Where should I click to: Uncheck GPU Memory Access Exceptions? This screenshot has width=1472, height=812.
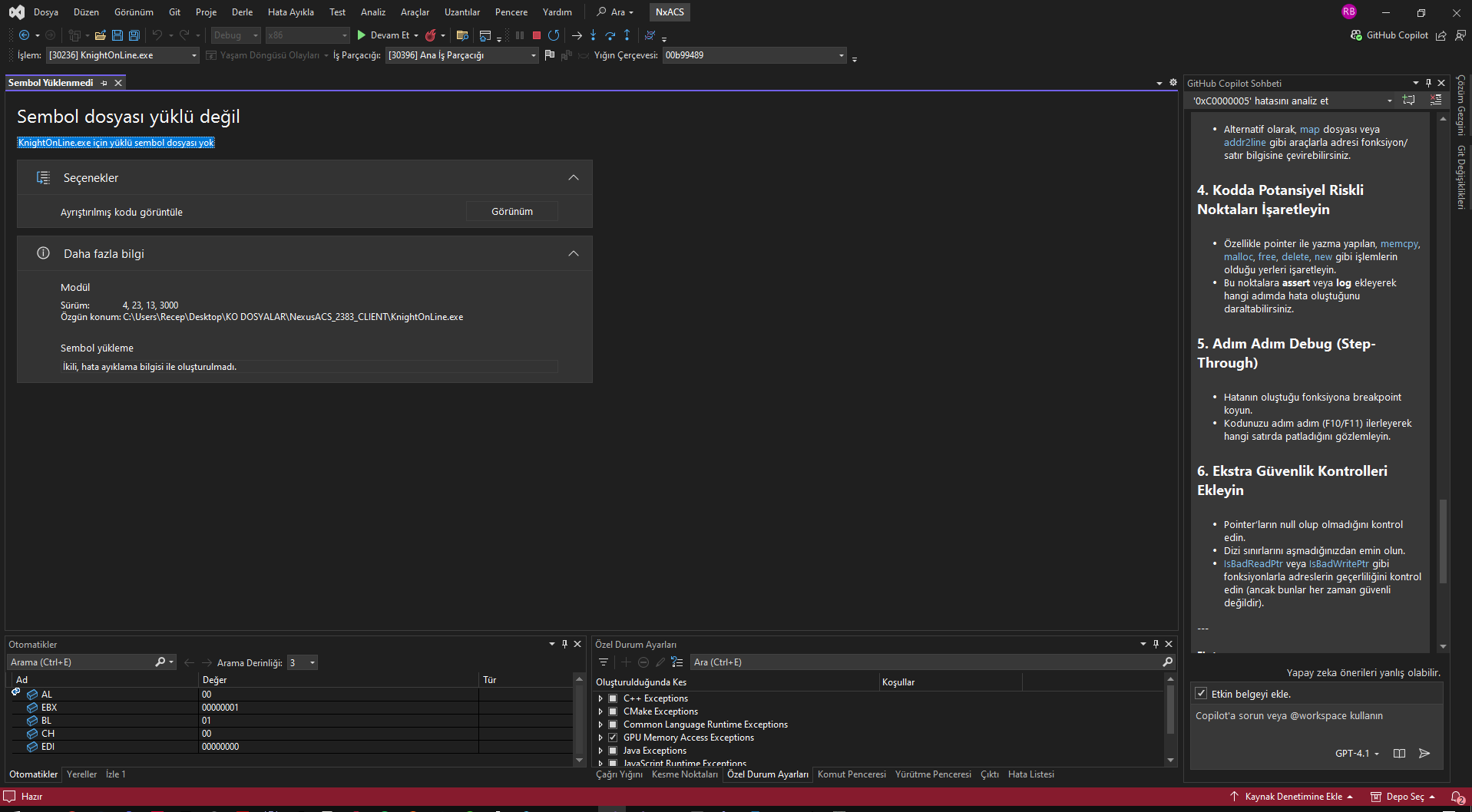tap(613, 738)
